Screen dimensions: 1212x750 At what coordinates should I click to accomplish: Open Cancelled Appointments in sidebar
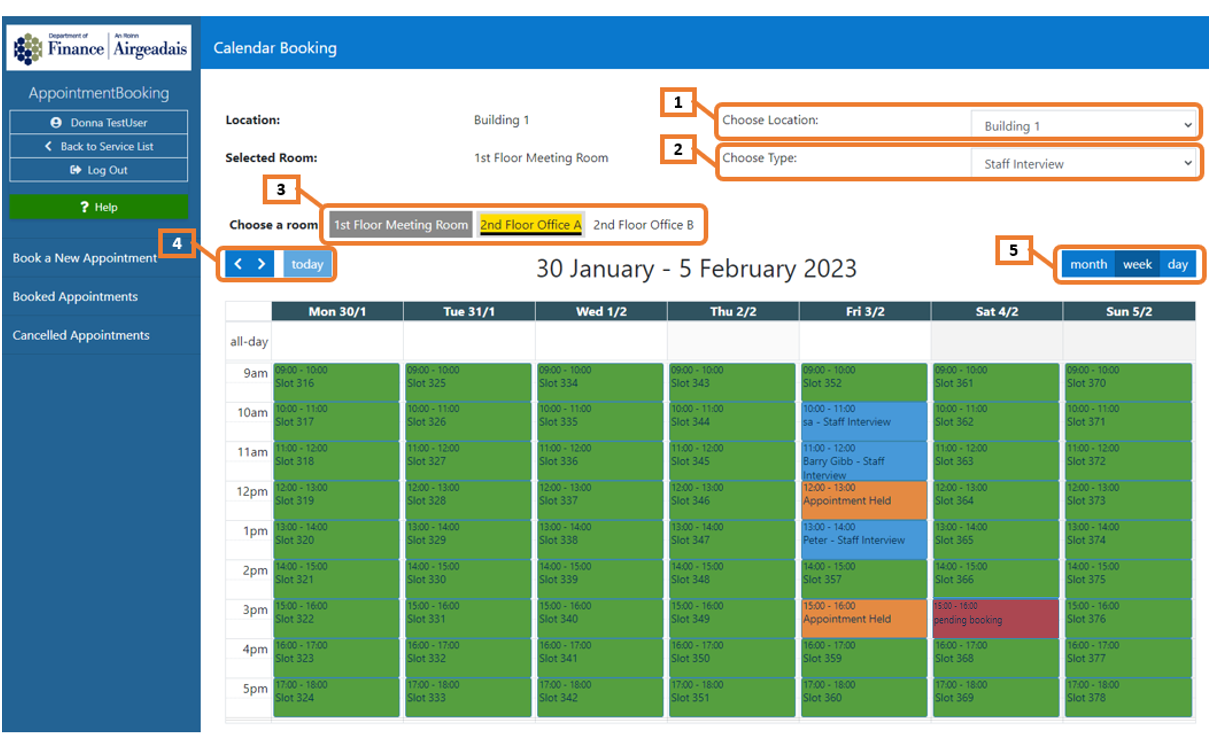click(81, 336)
